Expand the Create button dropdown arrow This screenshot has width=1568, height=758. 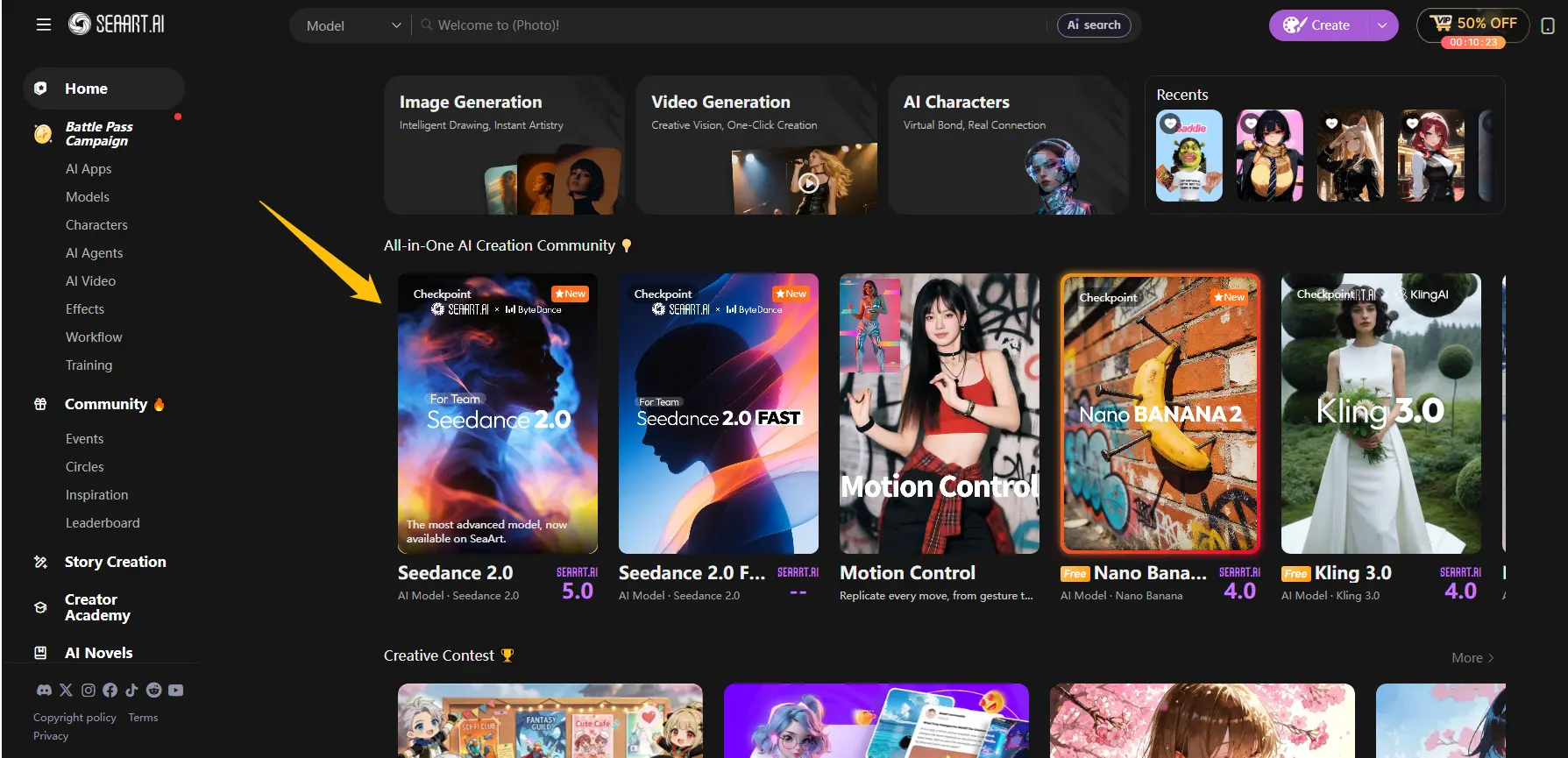(1382, 25)
